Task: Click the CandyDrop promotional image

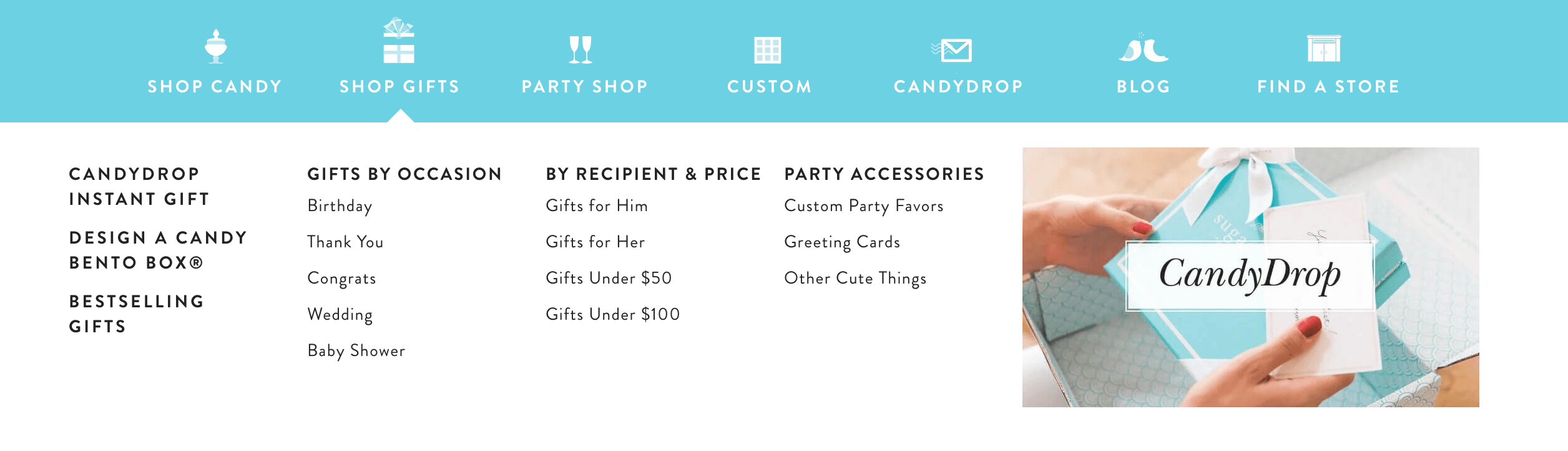Action: coord(1250,277)
